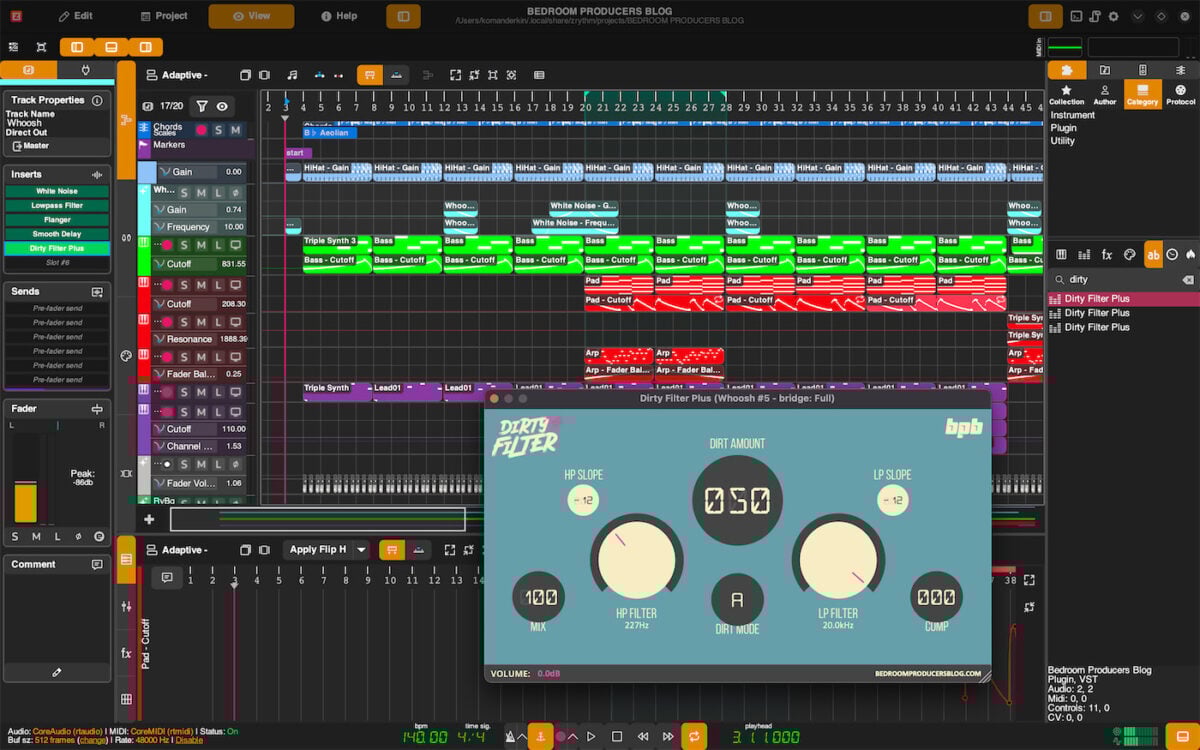
Task: Open the track filter funnel icon
Action: 202,107
